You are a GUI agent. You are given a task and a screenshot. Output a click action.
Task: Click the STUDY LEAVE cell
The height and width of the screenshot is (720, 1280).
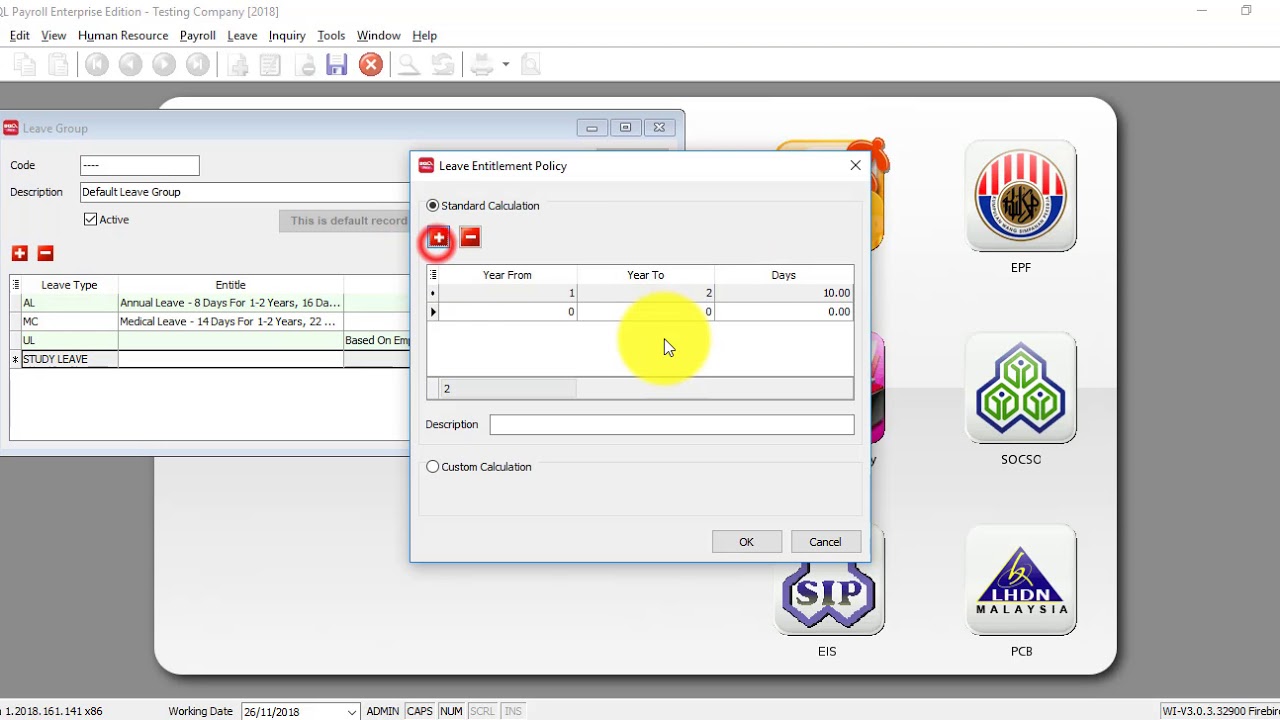pos(69,359)
